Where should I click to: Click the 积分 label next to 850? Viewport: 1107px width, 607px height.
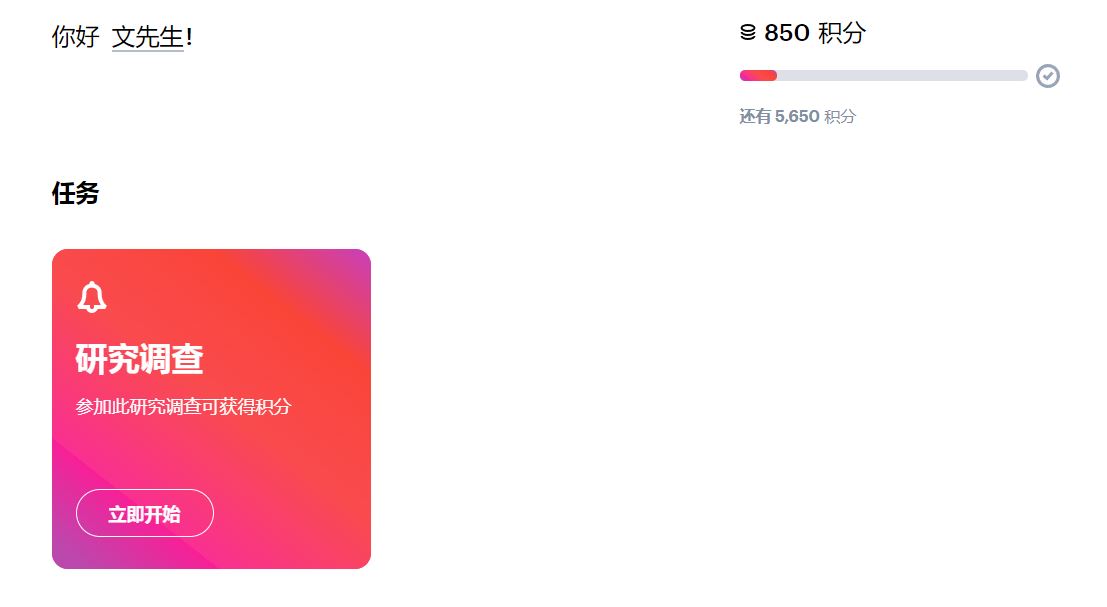click(842, 33)
